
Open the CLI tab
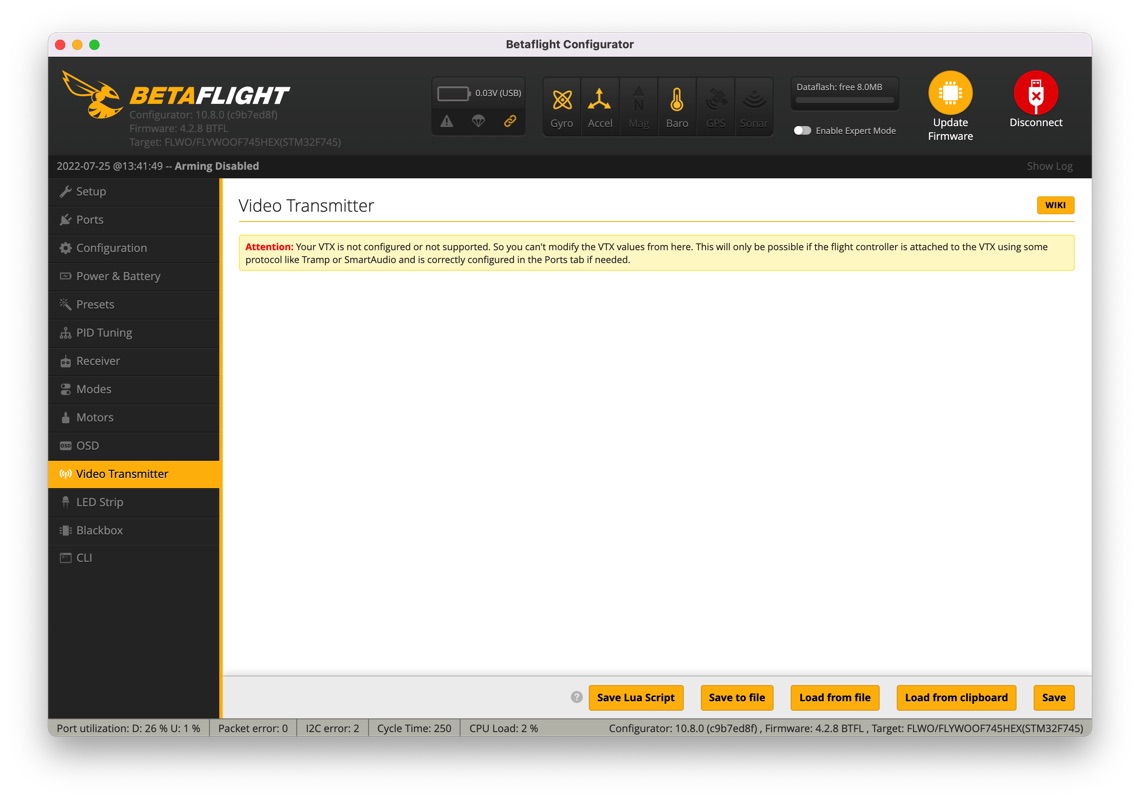click(134, 558)
